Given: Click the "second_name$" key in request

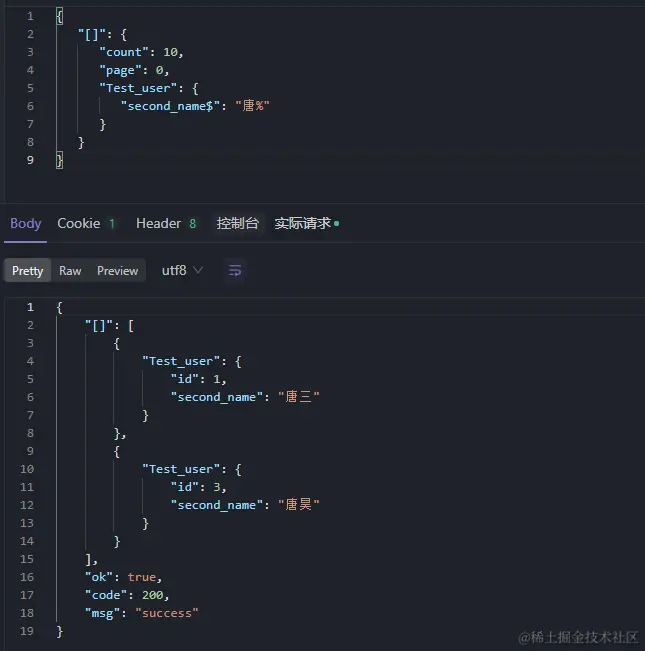Looking at the screenshot, I should (170, 106).
